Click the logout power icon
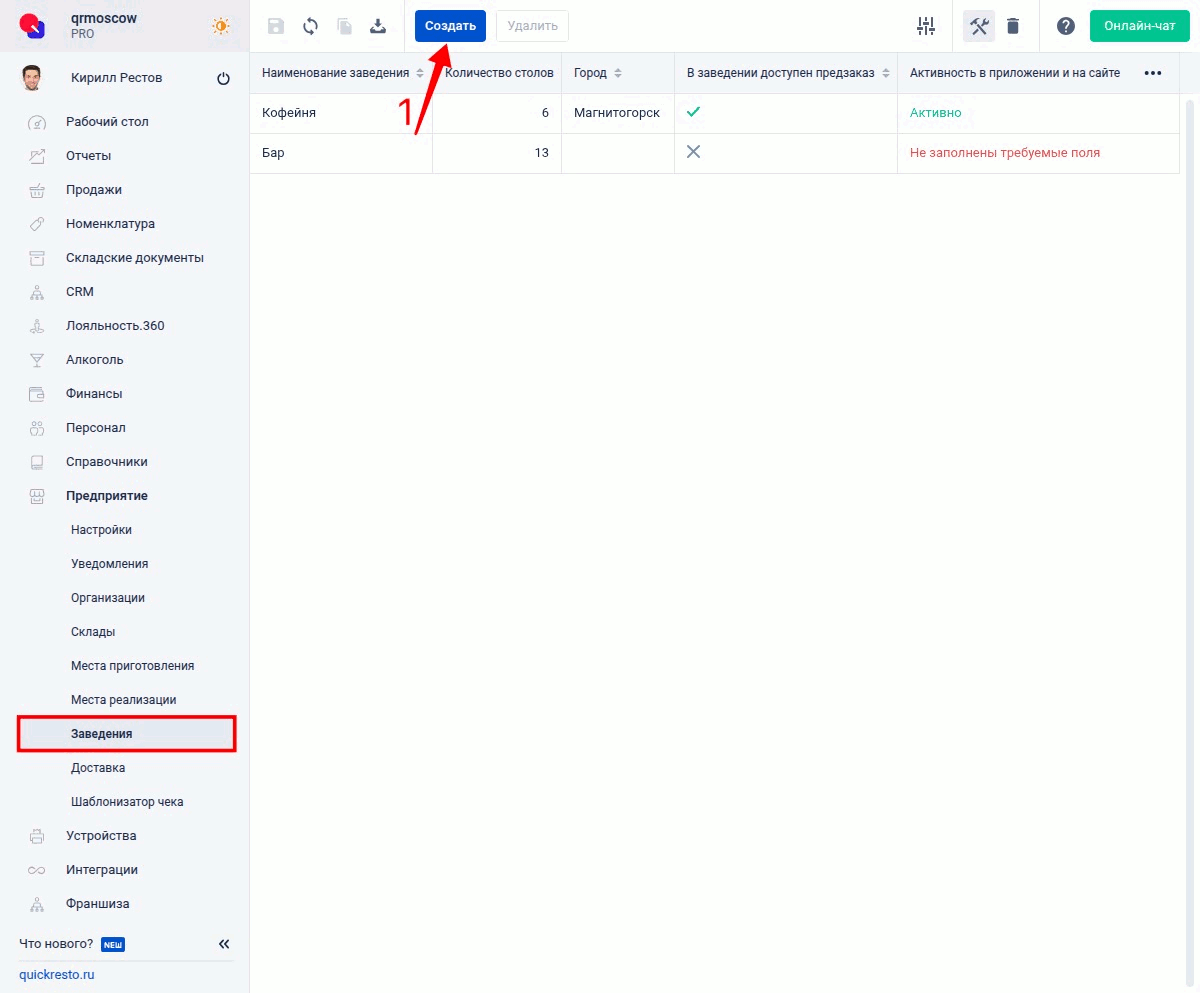Image resolution: width=1200 pixels, height=993 pixels. tap(223, 78)
